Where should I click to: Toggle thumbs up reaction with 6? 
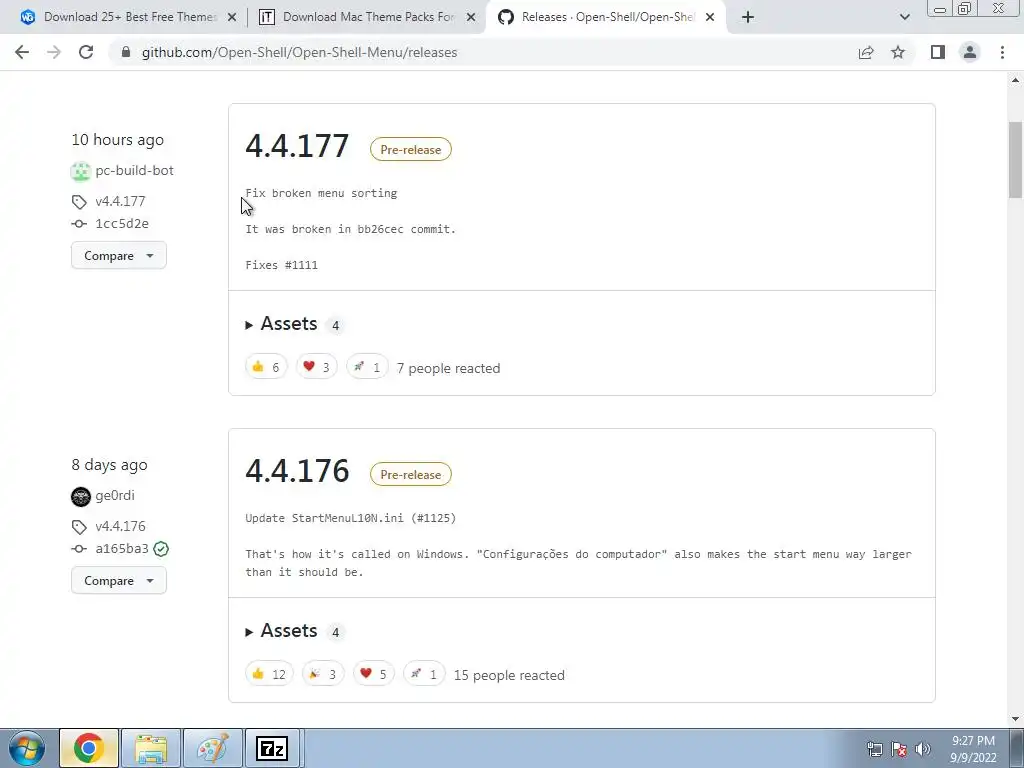tap(266, 367)
